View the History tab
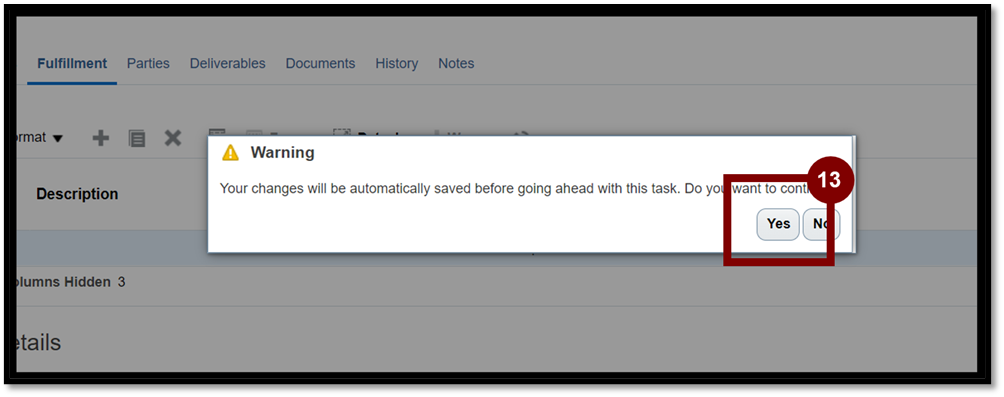Viewport: 1004px width, 397px height. point(396,63)
